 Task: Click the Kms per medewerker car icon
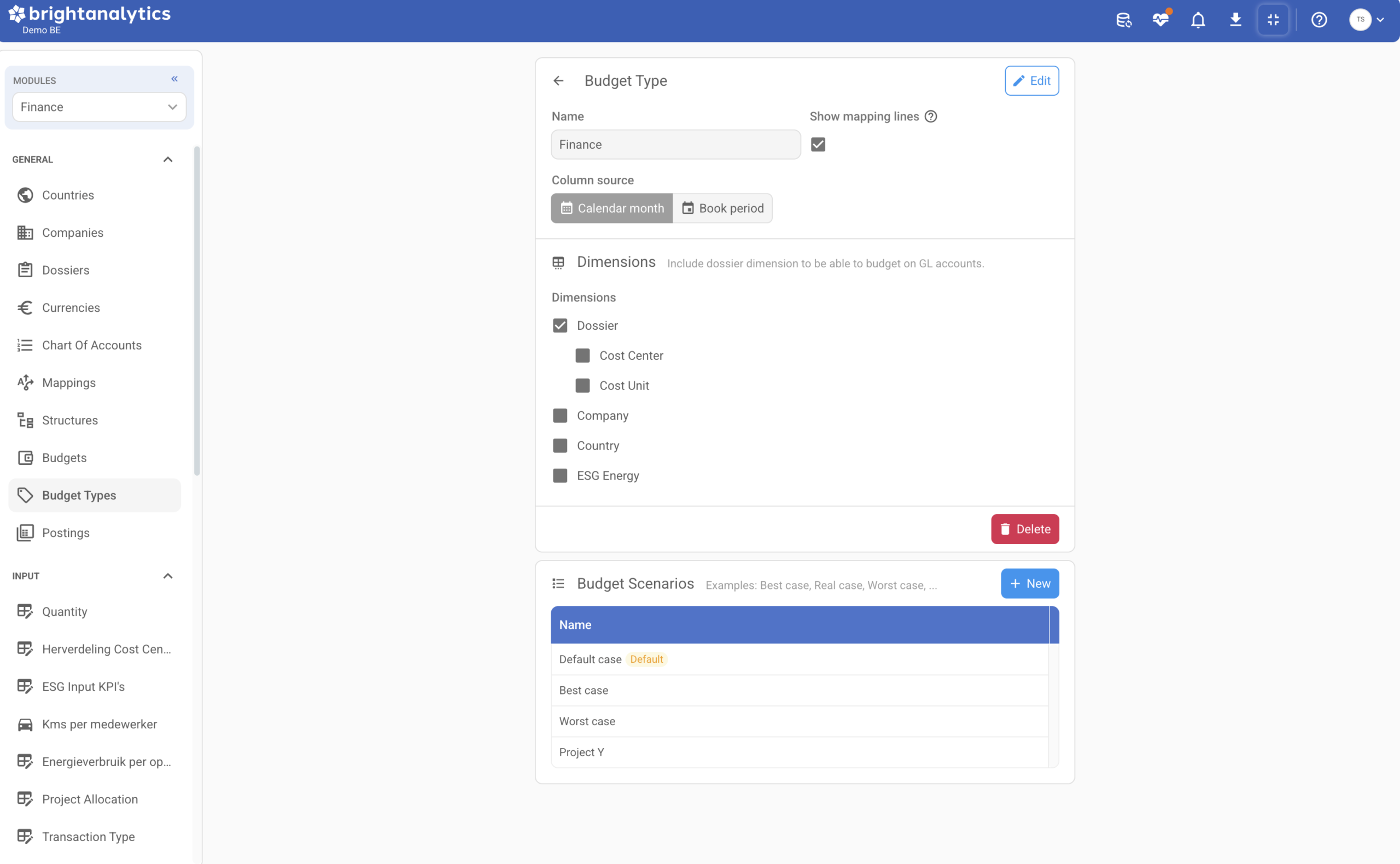pos(25,724)
